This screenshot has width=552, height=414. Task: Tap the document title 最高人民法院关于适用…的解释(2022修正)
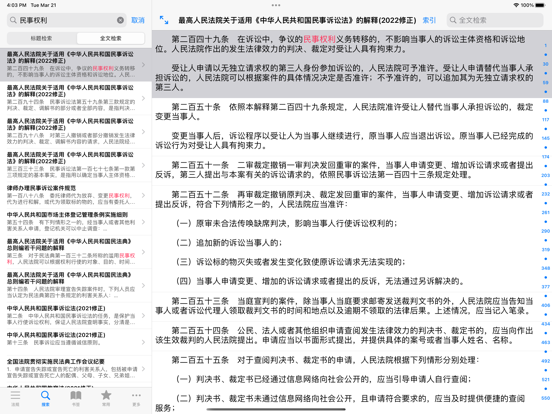tap(297, 20)
